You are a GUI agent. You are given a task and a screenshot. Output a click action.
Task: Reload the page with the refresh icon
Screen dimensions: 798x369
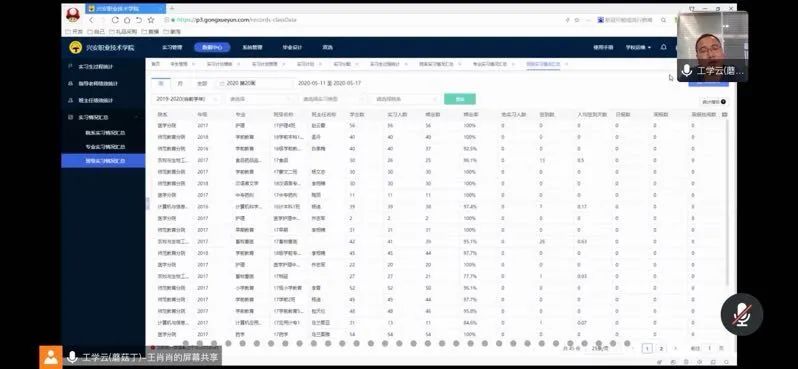115,20
